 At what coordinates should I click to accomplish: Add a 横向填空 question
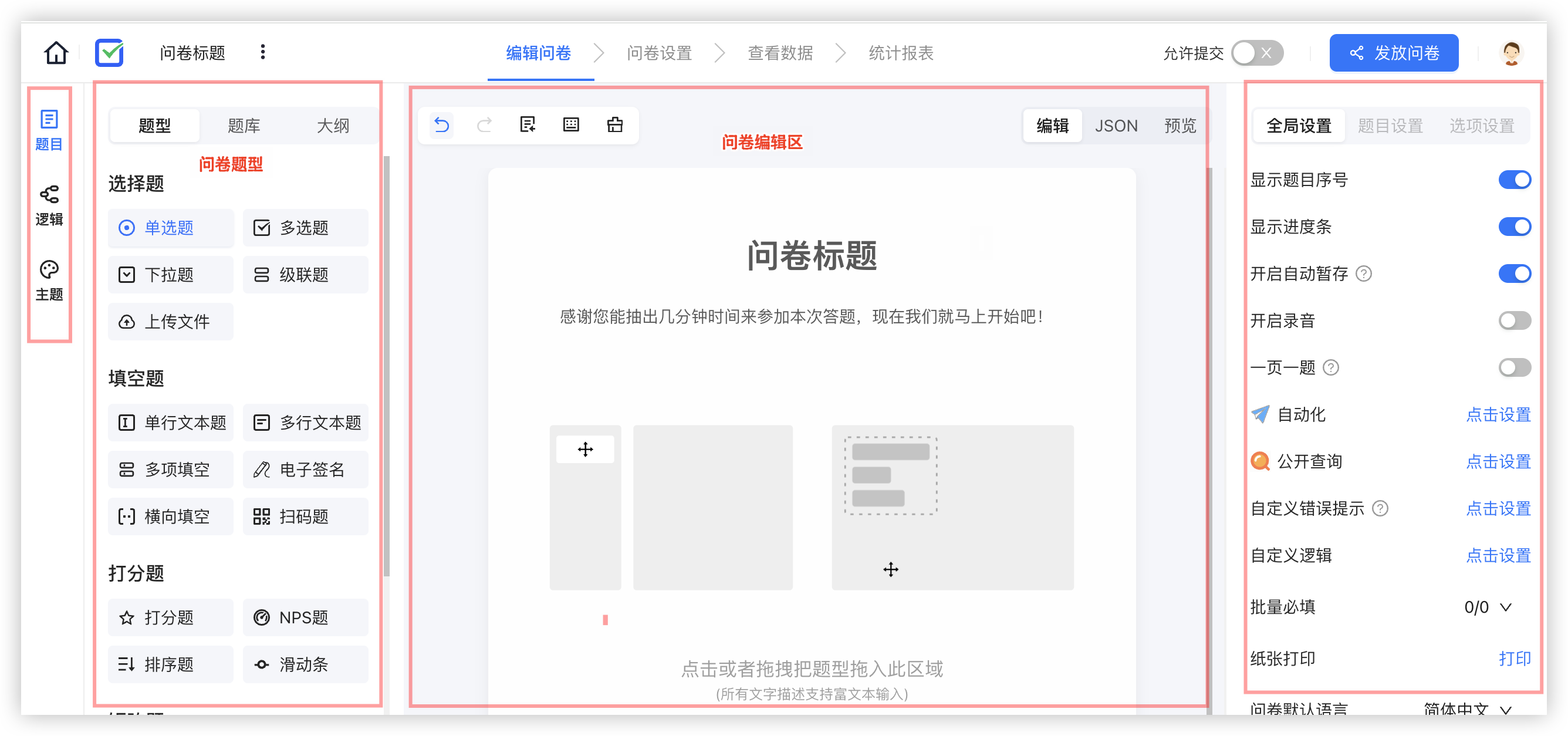point(171,516)
